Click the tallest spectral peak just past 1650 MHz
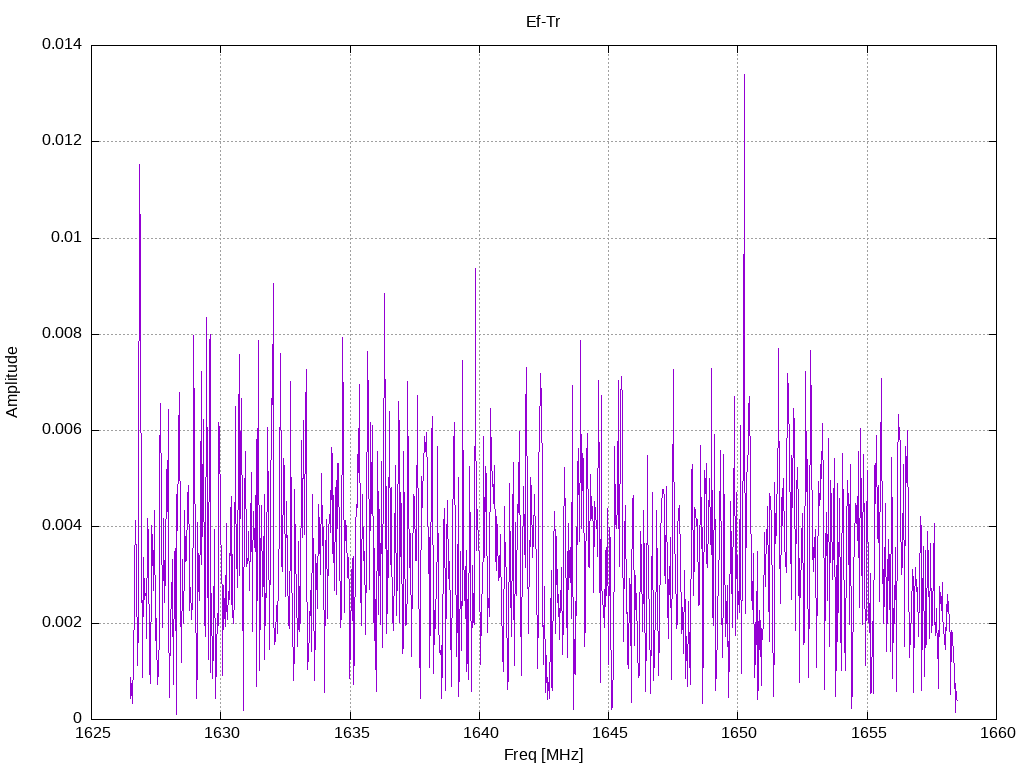 point(744,76)
